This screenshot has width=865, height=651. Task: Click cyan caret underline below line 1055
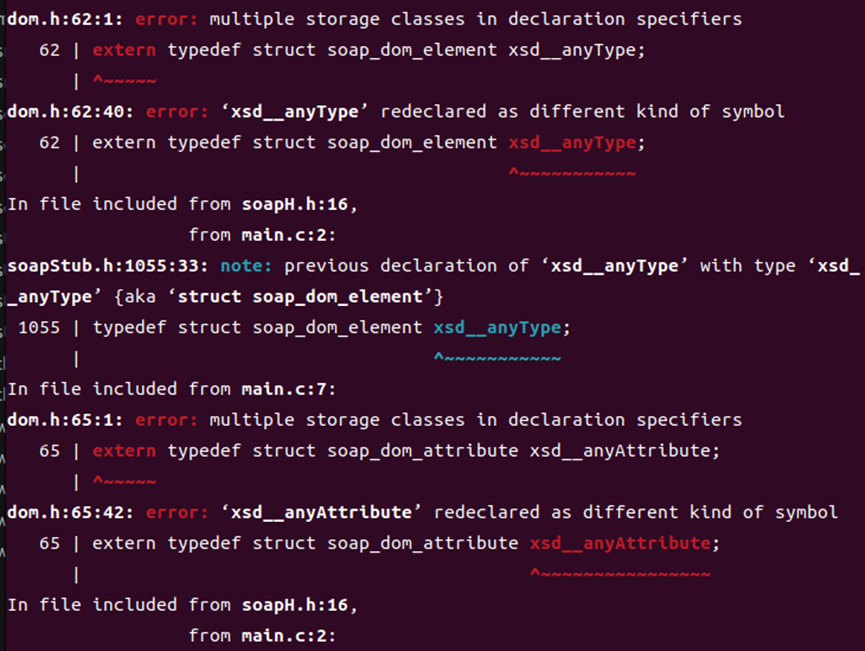click(x=498, y=358)
